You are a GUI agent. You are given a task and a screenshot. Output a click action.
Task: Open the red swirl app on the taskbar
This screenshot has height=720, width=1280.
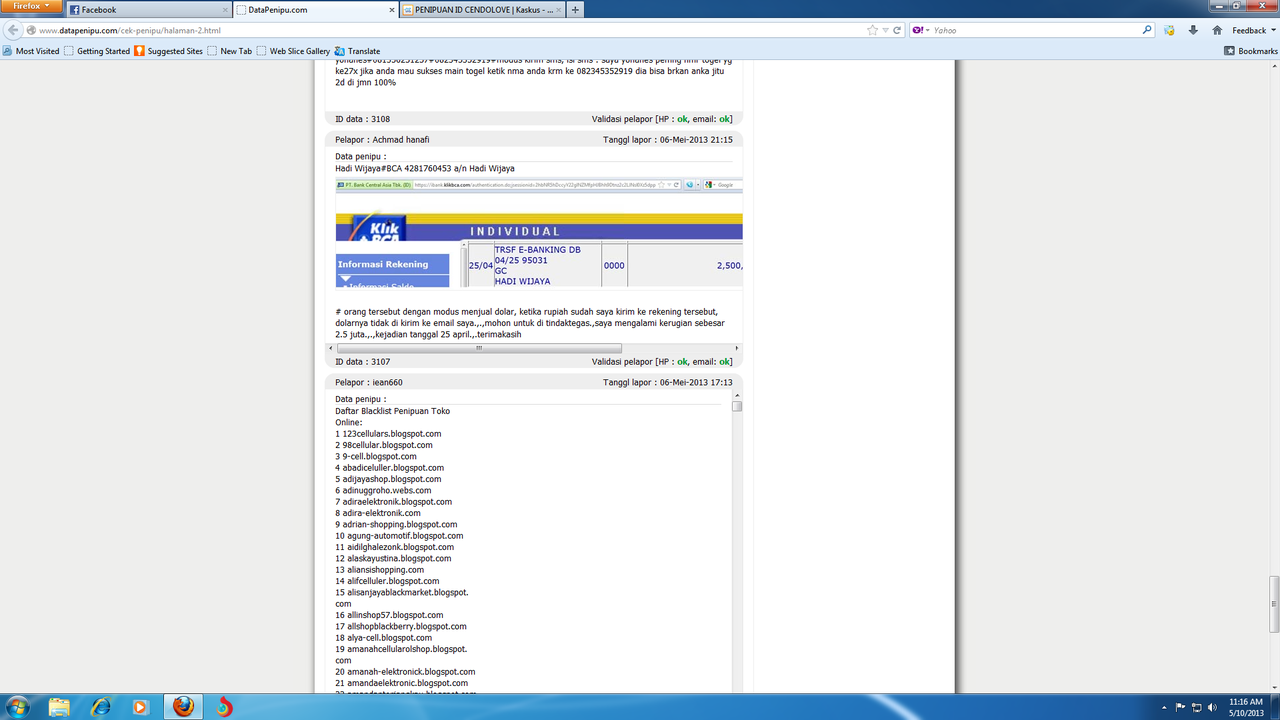[224, 706]
